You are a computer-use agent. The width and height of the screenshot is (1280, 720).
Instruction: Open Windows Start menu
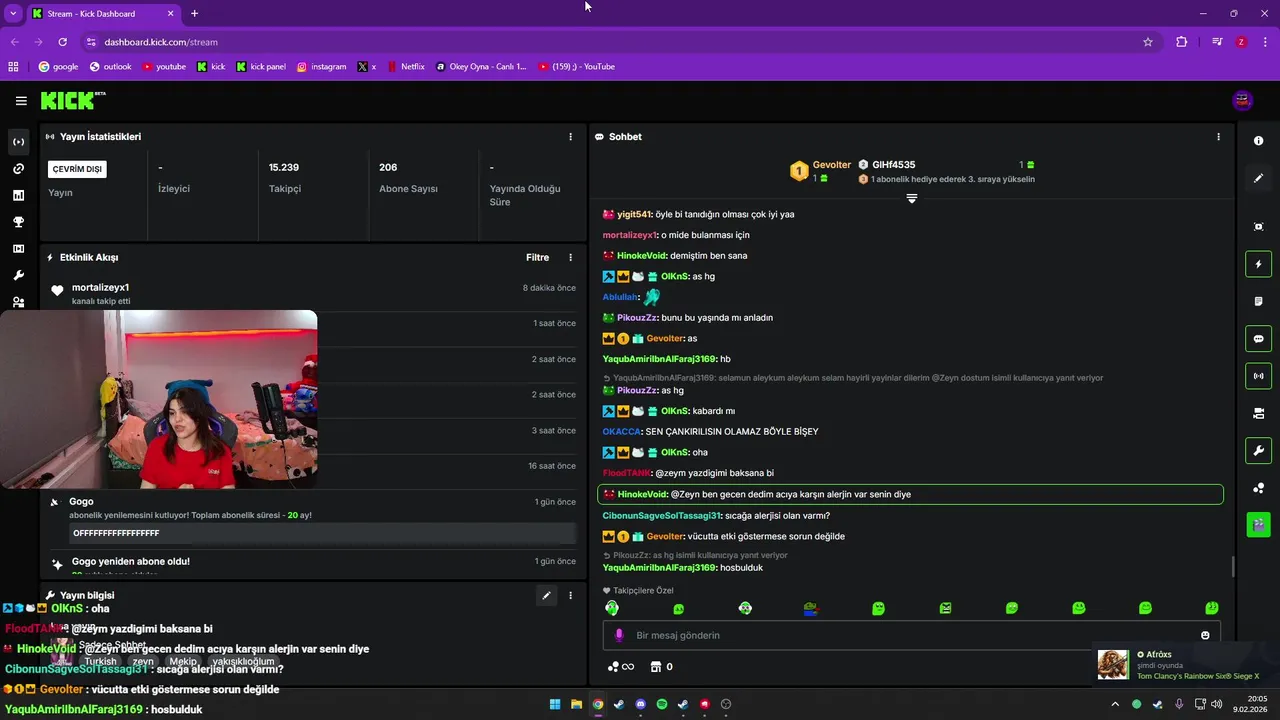[x=555, y=704]
